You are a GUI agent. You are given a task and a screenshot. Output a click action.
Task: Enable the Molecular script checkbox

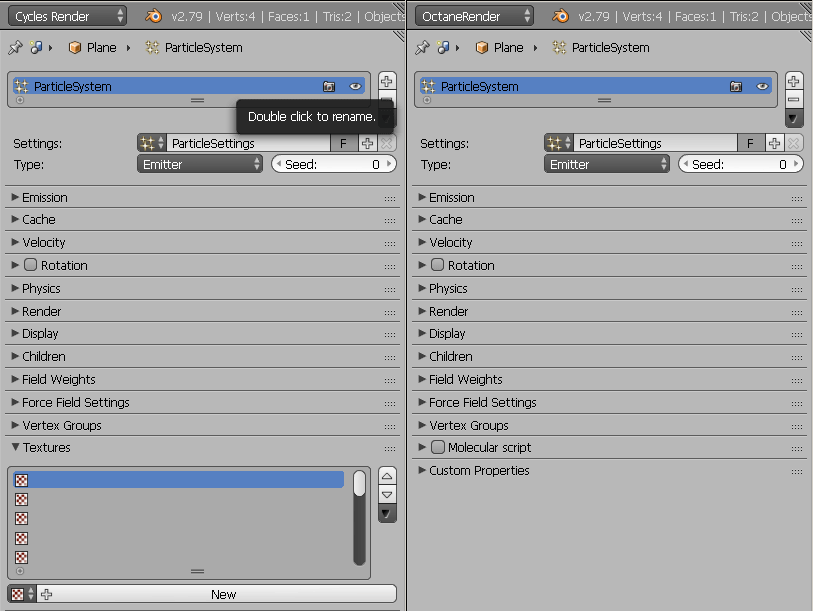(x=438, y=447)
